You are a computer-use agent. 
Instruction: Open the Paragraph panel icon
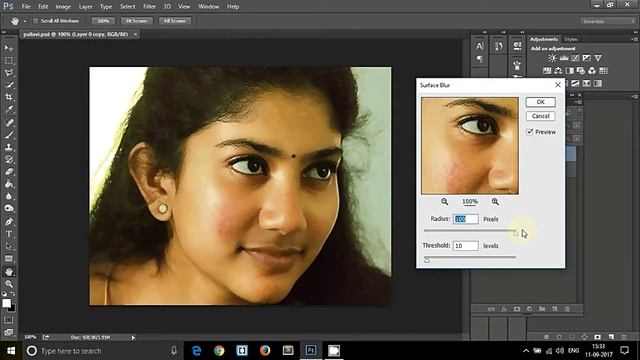[480, 59]
